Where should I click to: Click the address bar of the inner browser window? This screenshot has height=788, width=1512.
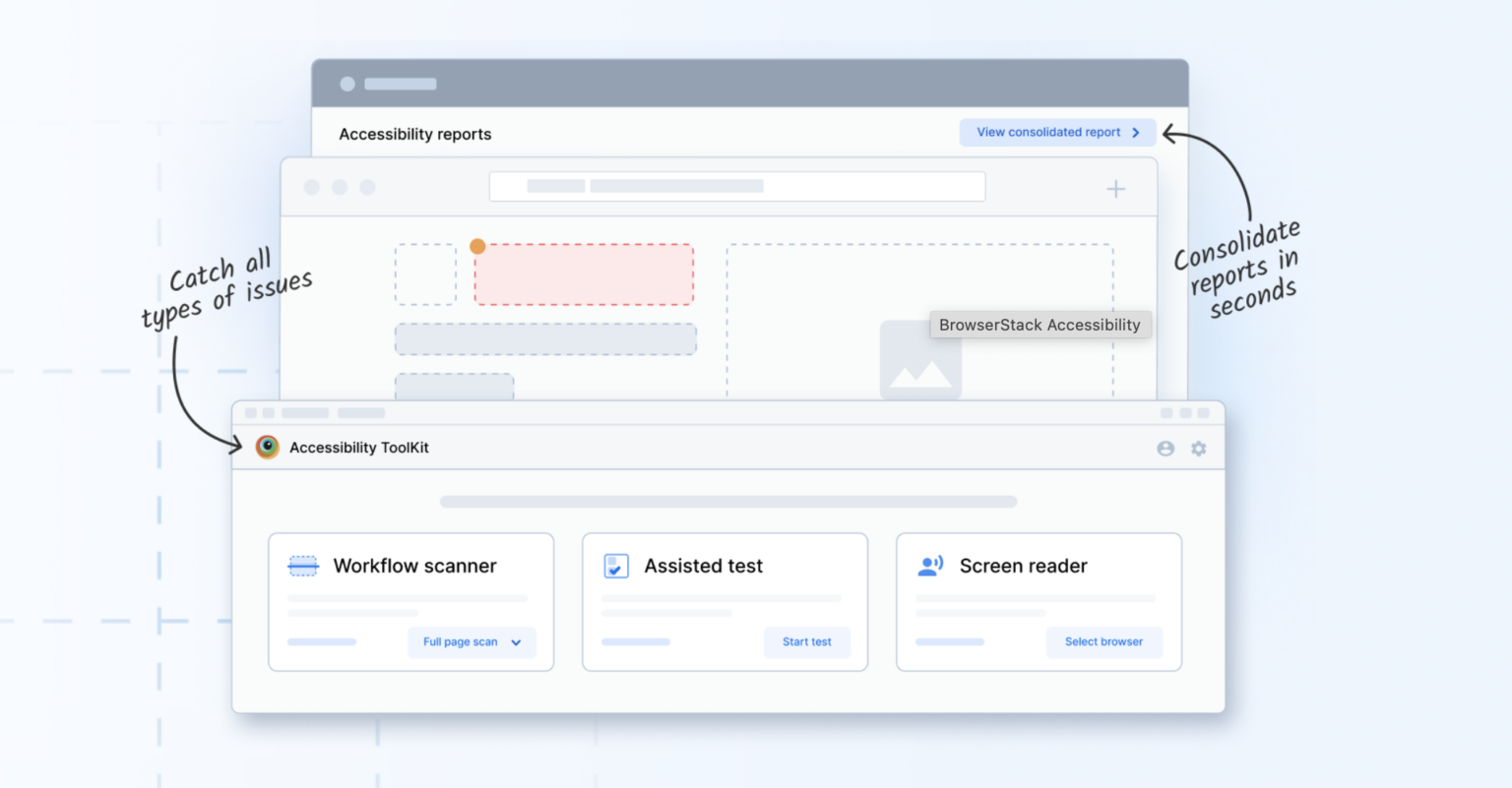click(736, 186)
